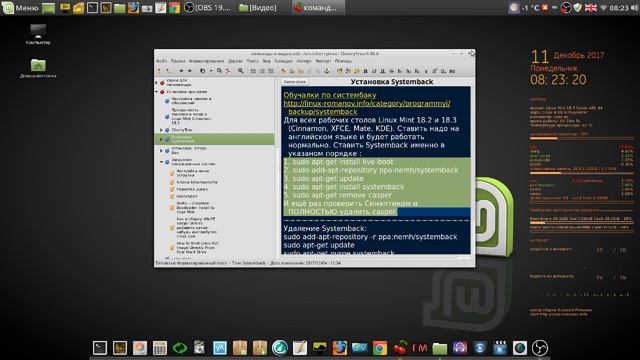The height and width of the screenshot is (360, 640).
Task: Open the Файл menu
Action: pos(161,61)
